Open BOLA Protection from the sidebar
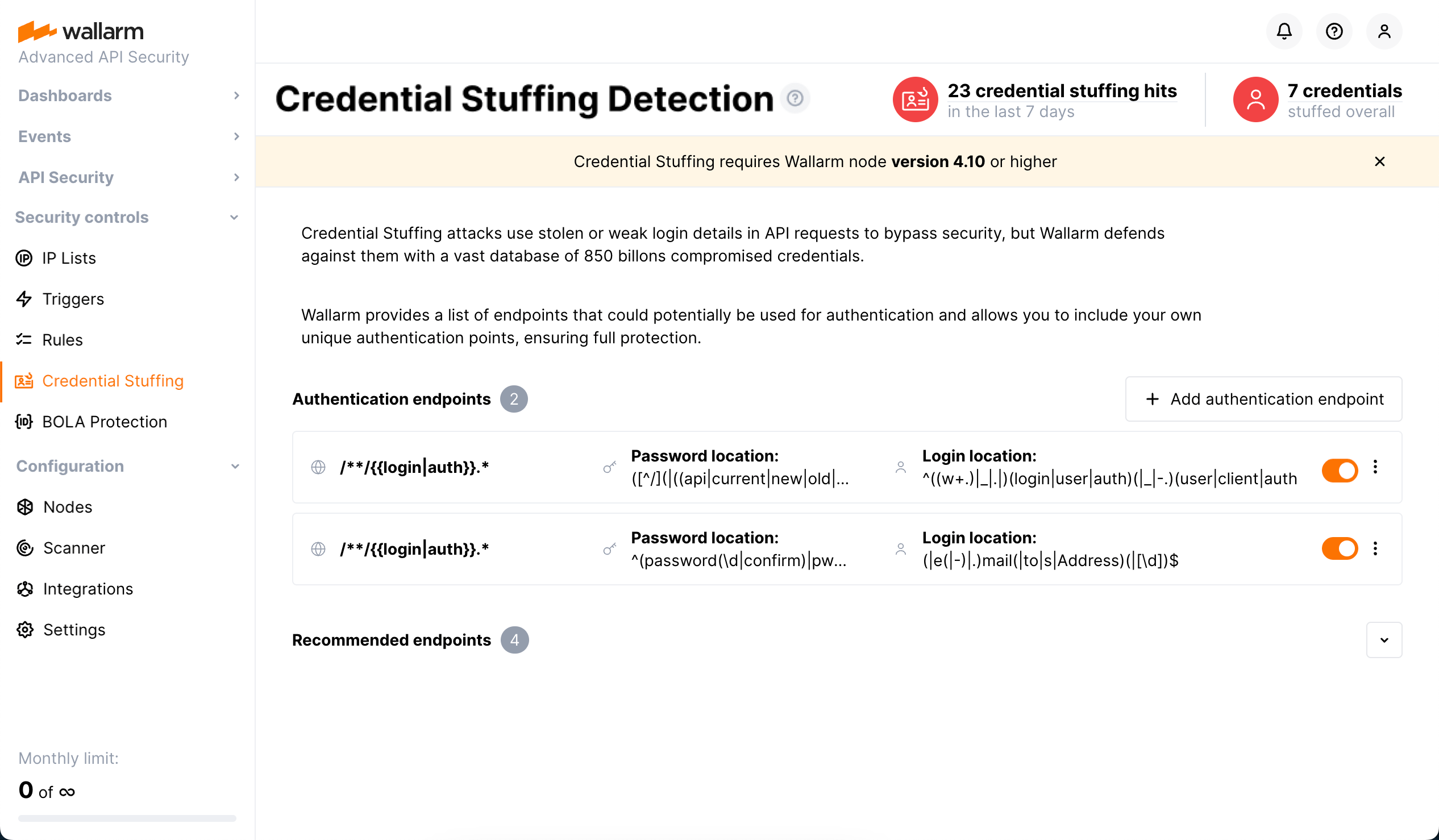 (x=105, y=422)
